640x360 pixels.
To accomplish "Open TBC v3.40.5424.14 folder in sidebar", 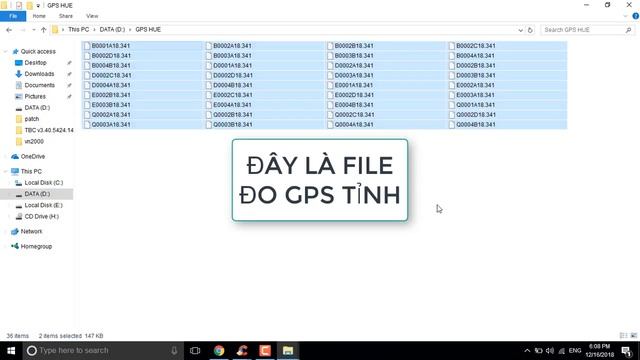I will tap(49, 130).
